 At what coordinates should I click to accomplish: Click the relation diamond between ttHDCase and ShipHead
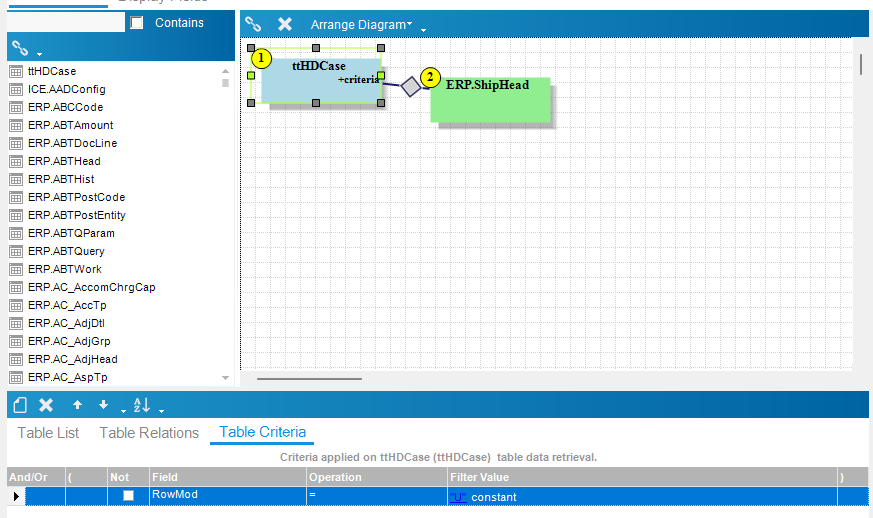click(x=411, y=86)
